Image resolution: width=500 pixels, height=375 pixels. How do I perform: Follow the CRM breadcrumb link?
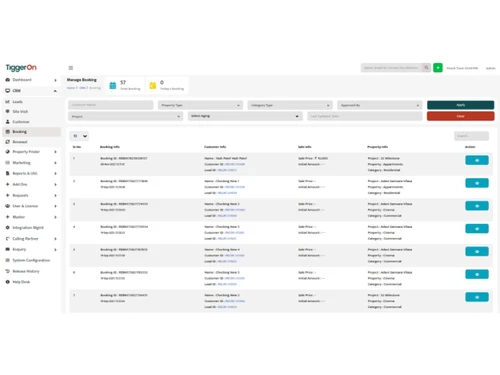coord(82,88)
